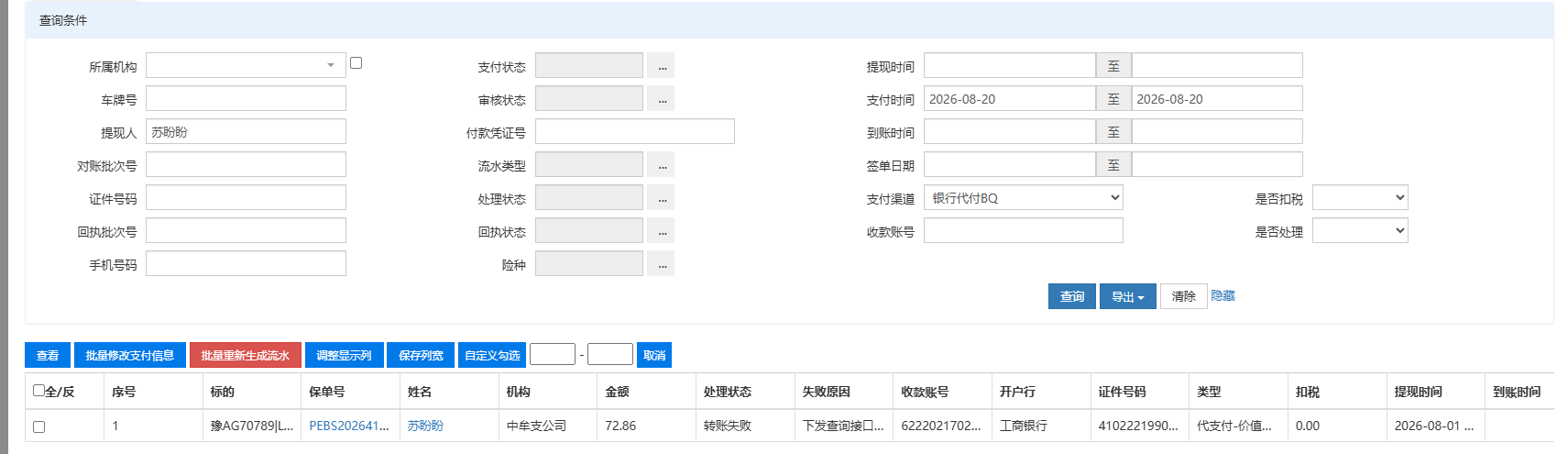Image resolution: width=1568 pixels, height=454 pixels.
Task: Click the blue 查询 button
Action: click(1072, 296)
